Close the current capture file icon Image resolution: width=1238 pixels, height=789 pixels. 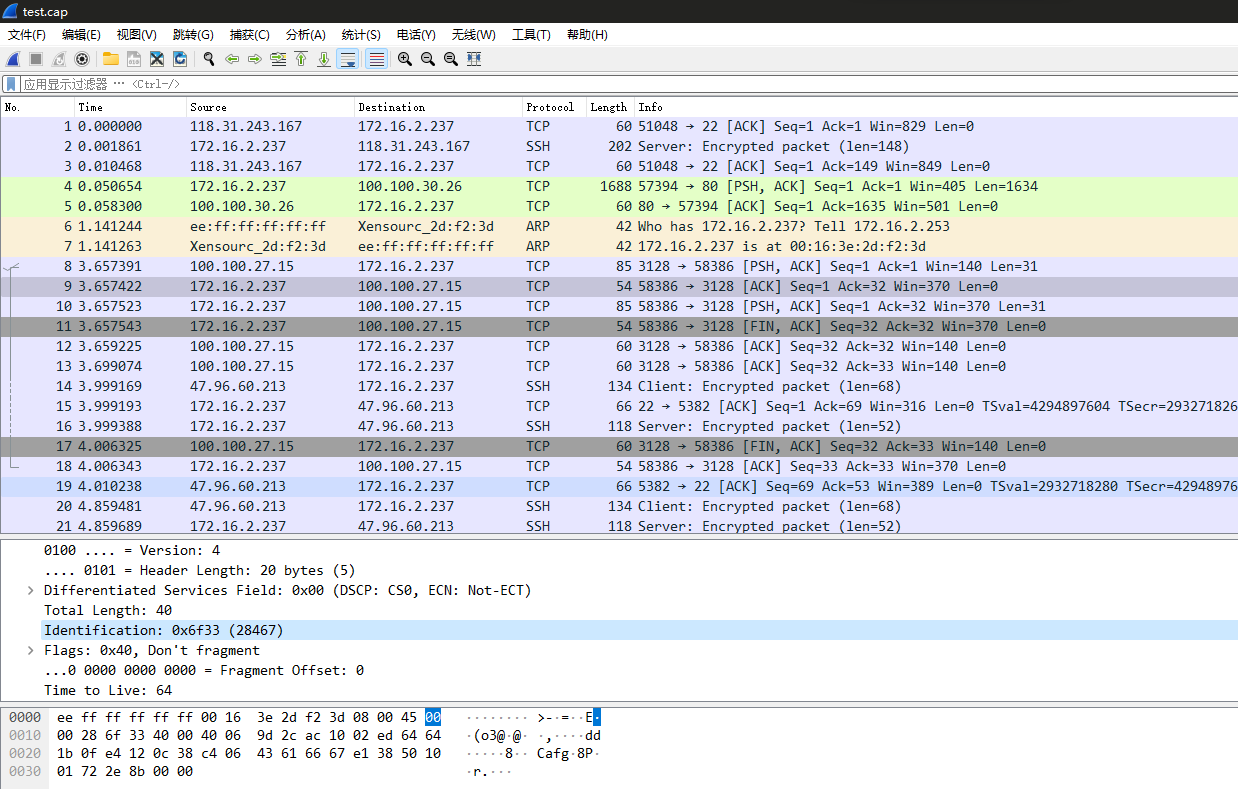[x=157, y=59]
